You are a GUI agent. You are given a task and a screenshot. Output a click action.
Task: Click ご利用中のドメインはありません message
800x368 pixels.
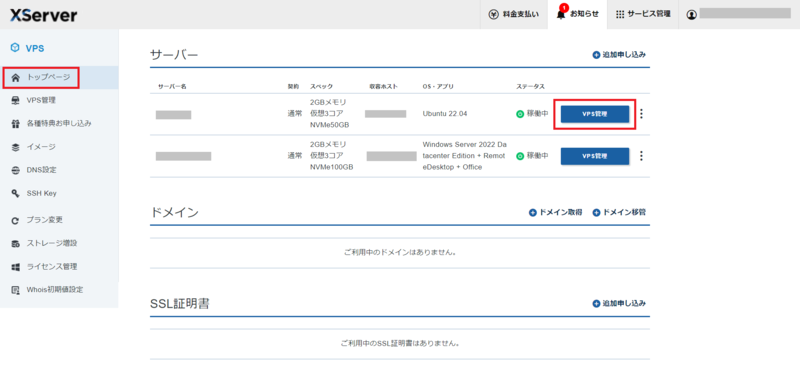[399, 253]
